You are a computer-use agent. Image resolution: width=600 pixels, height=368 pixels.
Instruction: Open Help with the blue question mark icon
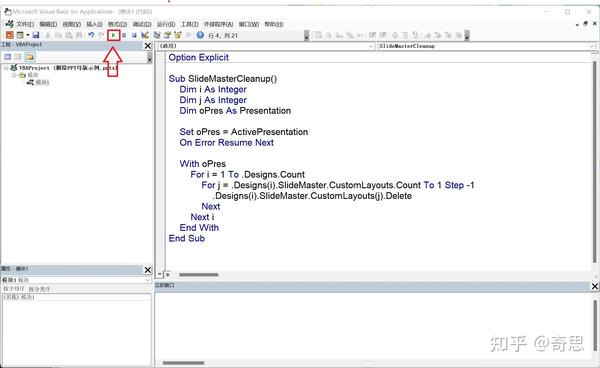click(200, 35)
